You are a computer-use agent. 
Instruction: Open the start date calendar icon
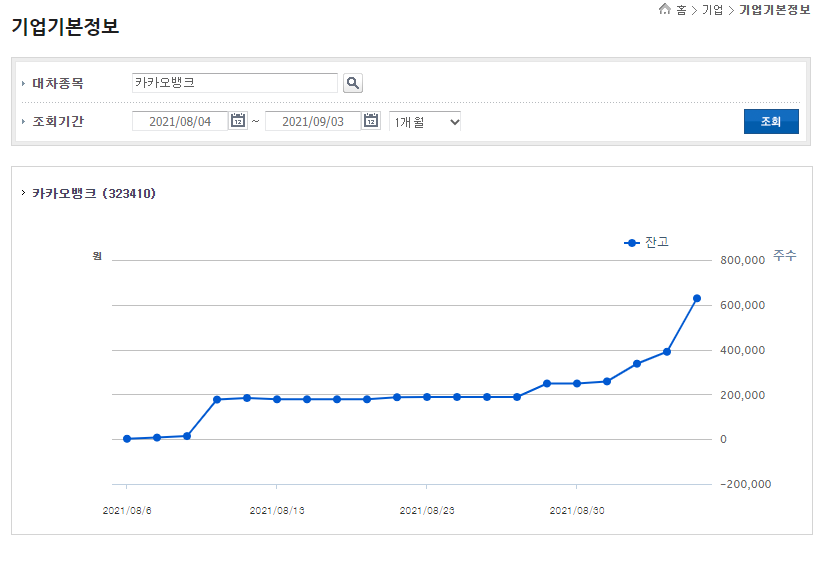238,121
